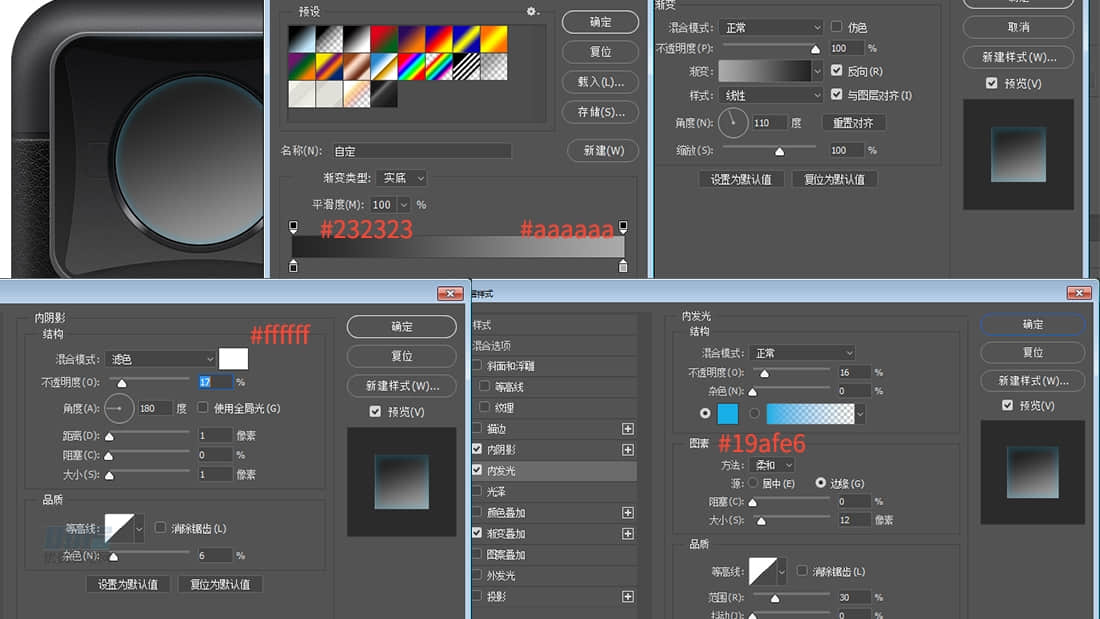Screen dimensions: 1100x619
Task: Click 取消 in gradient overlay dialog
Action: point(1019,27)
